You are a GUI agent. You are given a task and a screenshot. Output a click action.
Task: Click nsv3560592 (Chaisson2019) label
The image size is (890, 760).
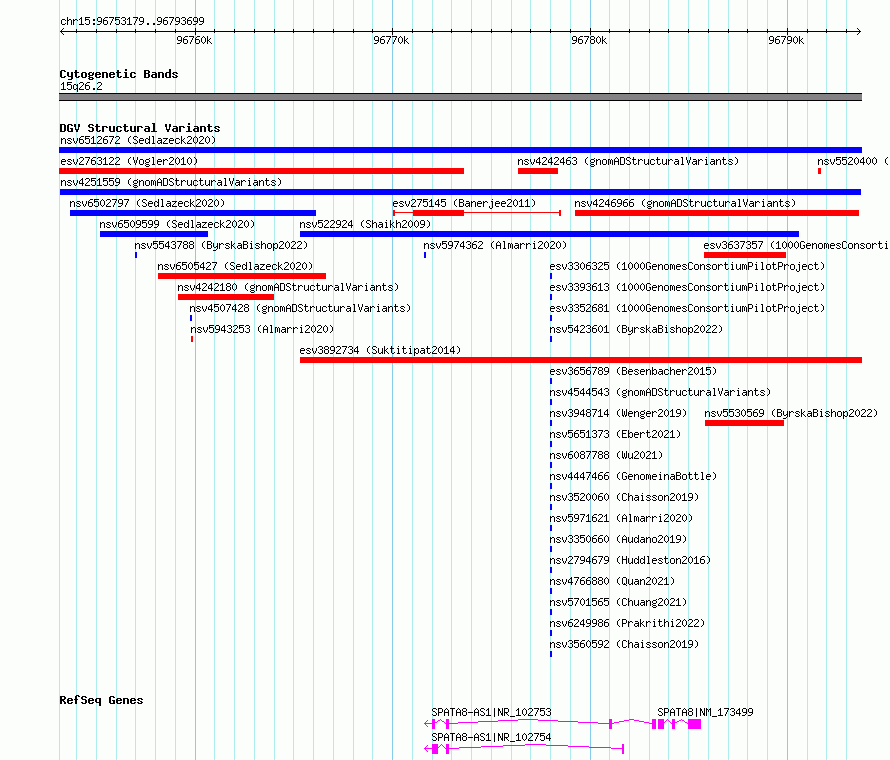624,644
